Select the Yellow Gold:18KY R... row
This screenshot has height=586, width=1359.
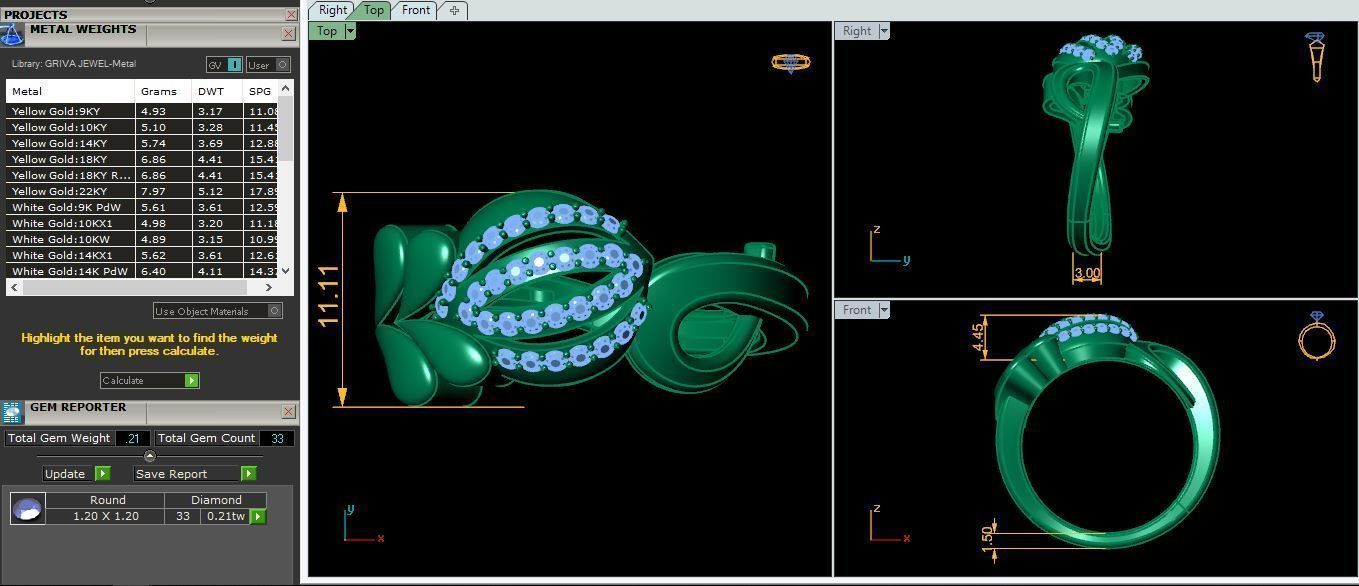pyautogui.click(x=142, y=175)
